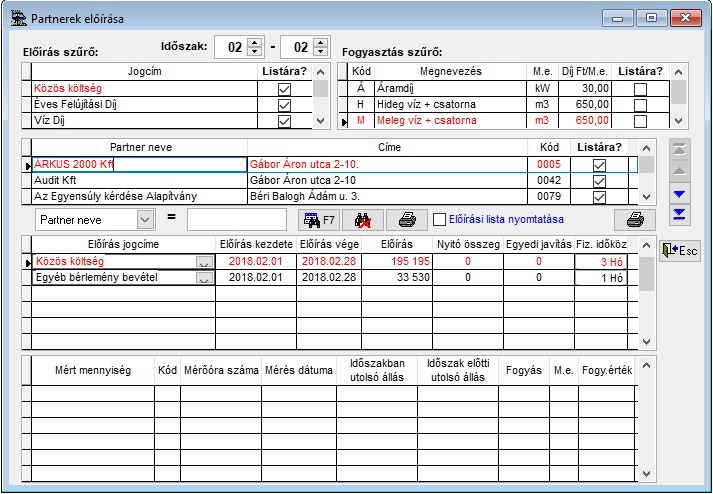713x494 pixels.
Task: Uncheck Listára for Közös költség
Action: 285,89
